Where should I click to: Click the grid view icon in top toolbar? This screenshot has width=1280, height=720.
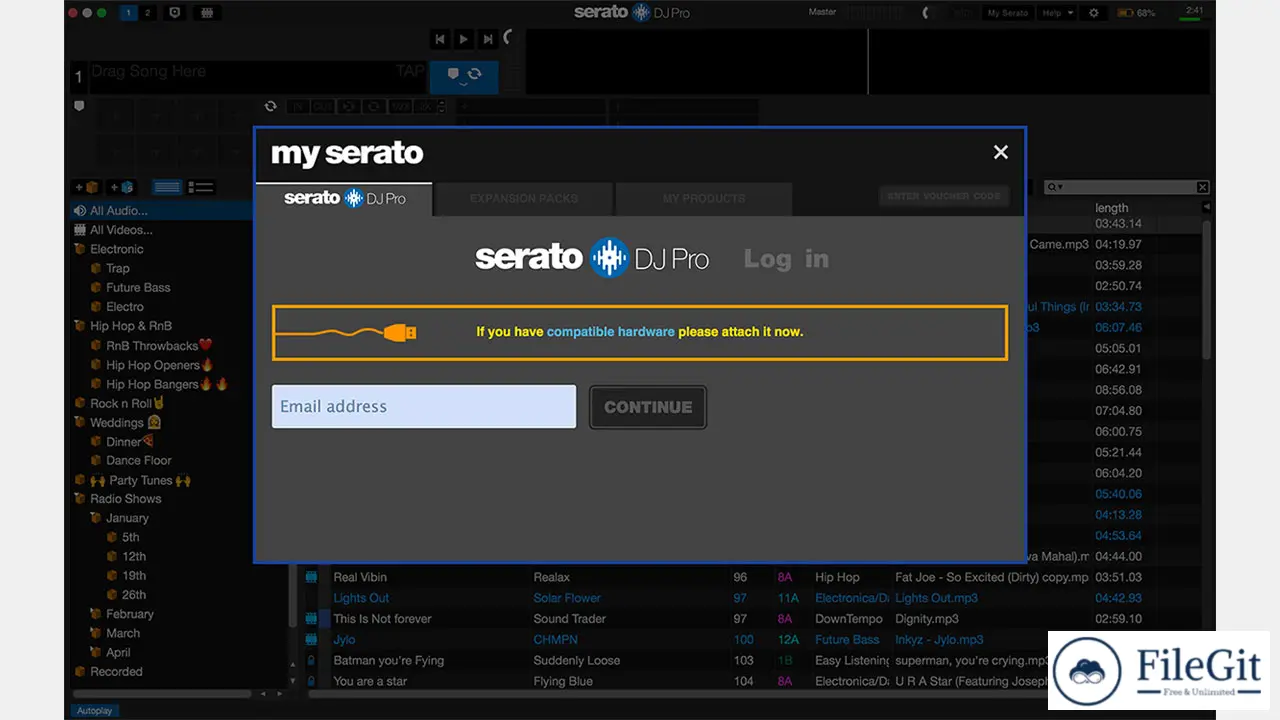click(206, 13)
